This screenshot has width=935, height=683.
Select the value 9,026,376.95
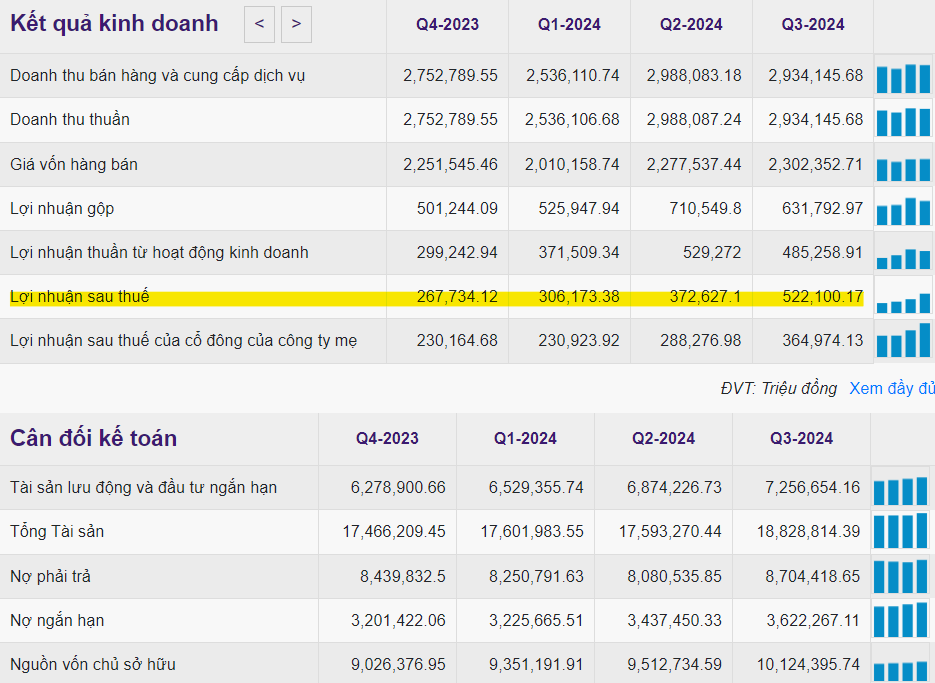398,665
